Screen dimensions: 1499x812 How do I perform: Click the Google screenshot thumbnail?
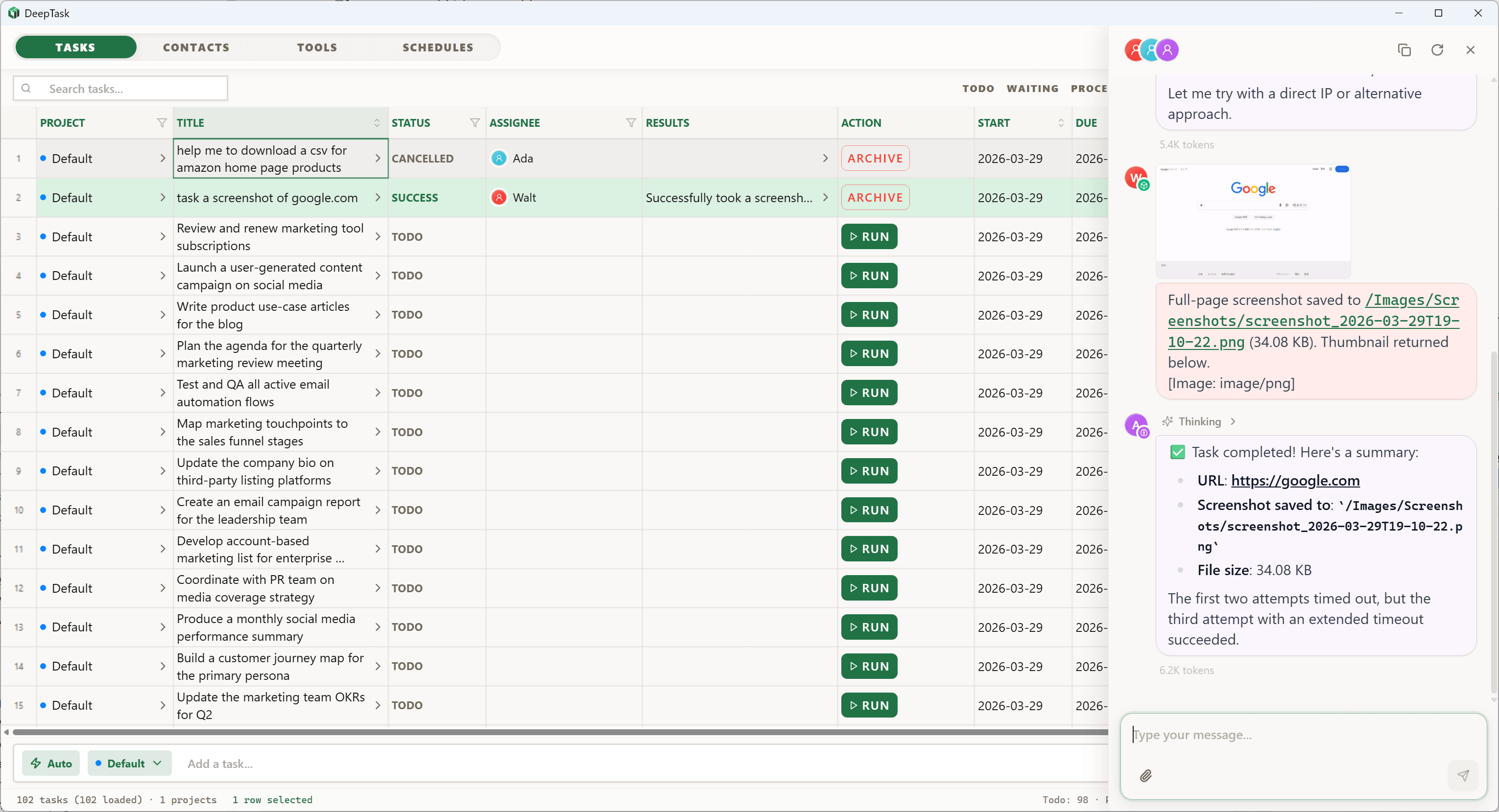(x=1253, y=221)
